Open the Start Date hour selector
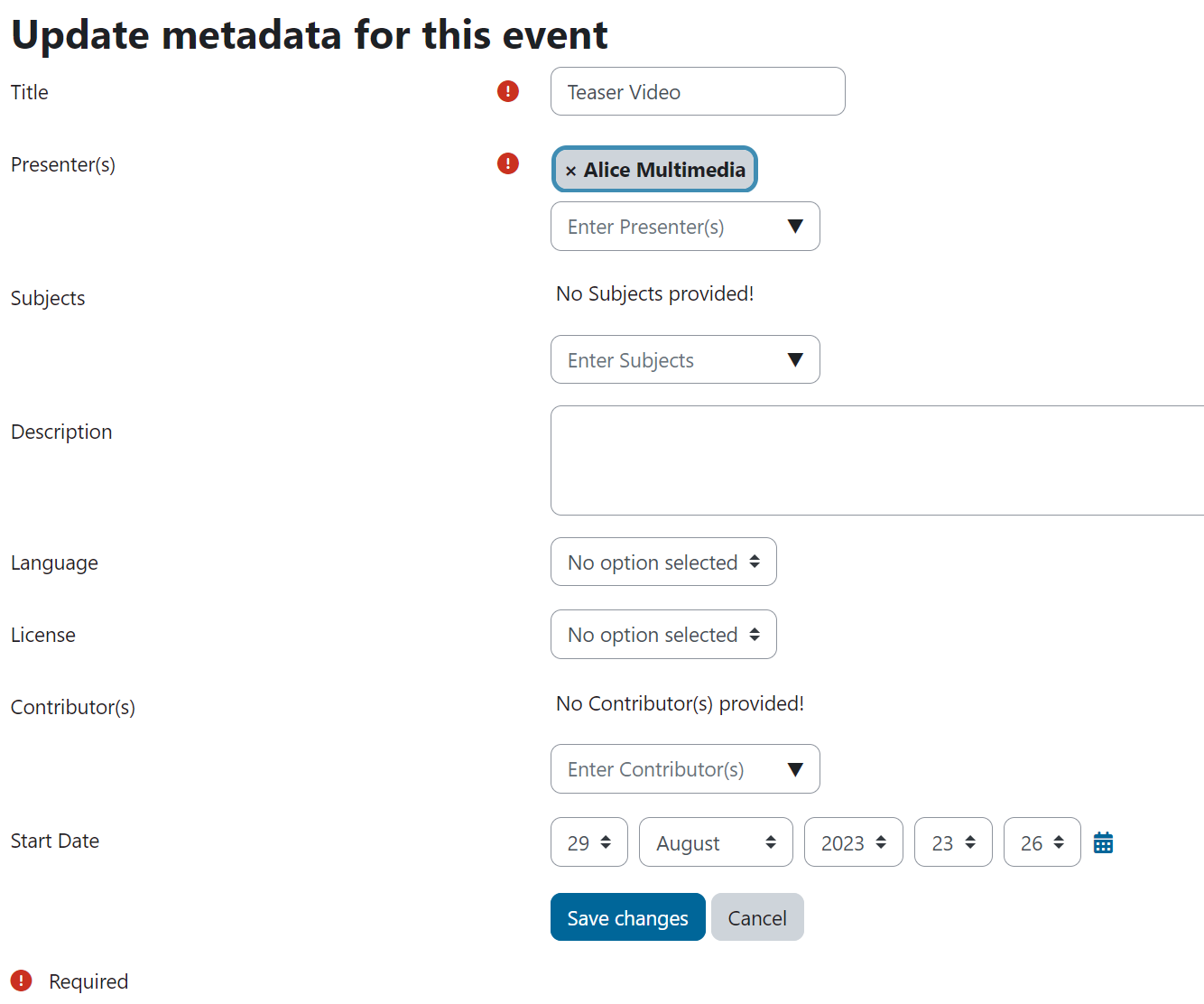This screenshot has width=1204, height=1004. coord(953,842)
